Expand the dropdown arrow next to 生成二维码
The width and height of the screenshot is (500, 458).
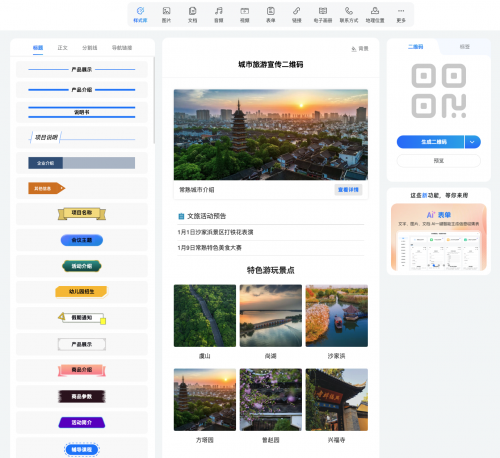[x=472, y=142]
